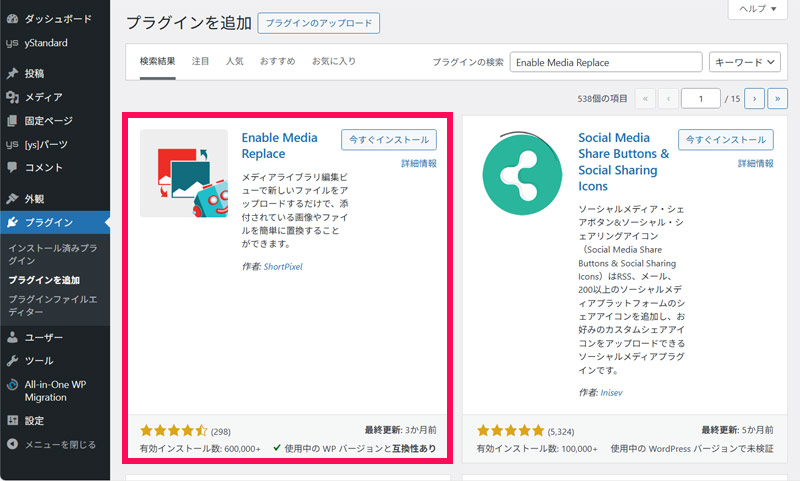Viewport: 800px width, 481px height.
Task: Switch to 検索結果 tab
Action: 158,61
